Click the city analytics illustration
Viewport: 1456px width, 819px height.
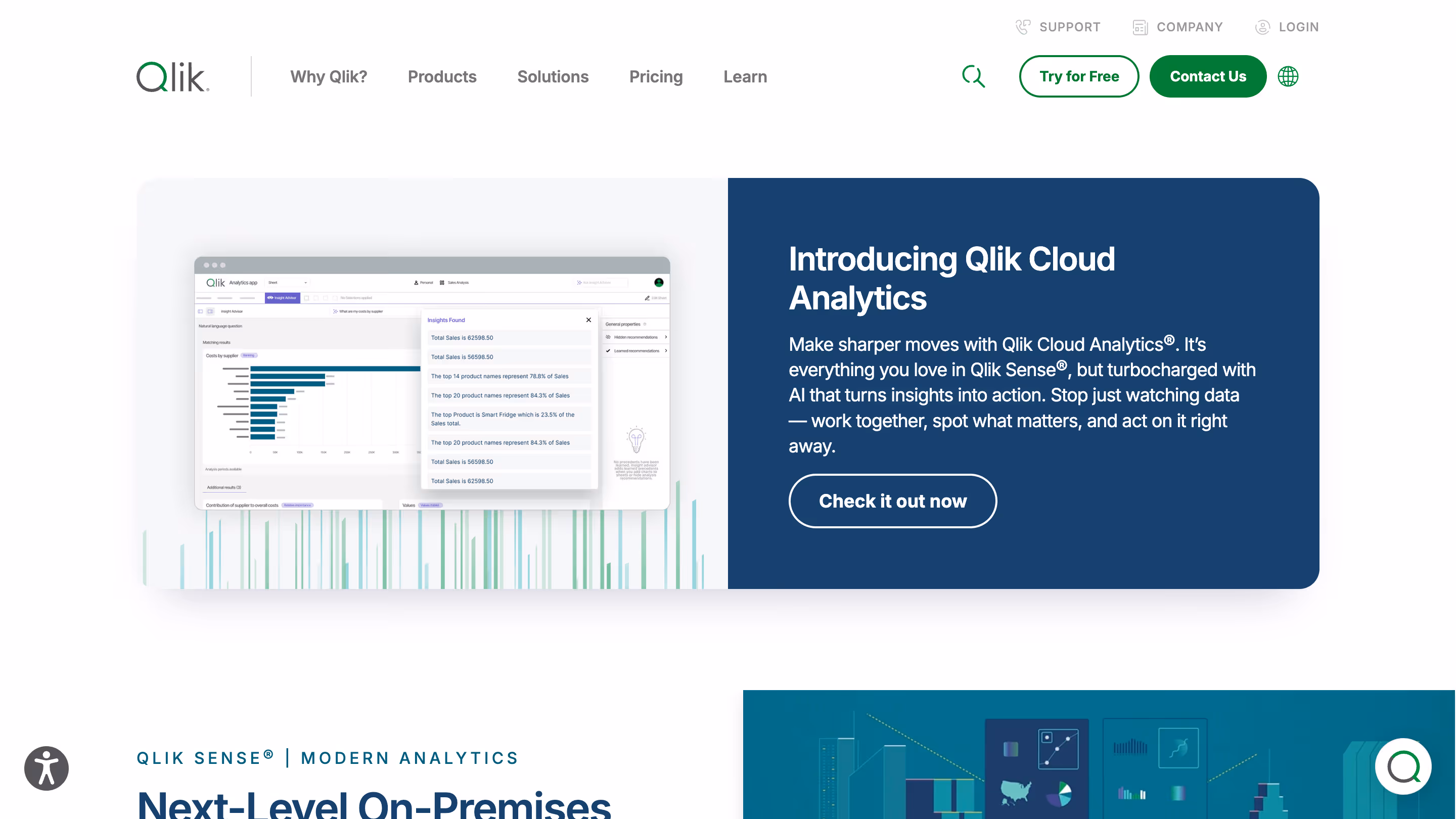click(x=1099, y=754)
